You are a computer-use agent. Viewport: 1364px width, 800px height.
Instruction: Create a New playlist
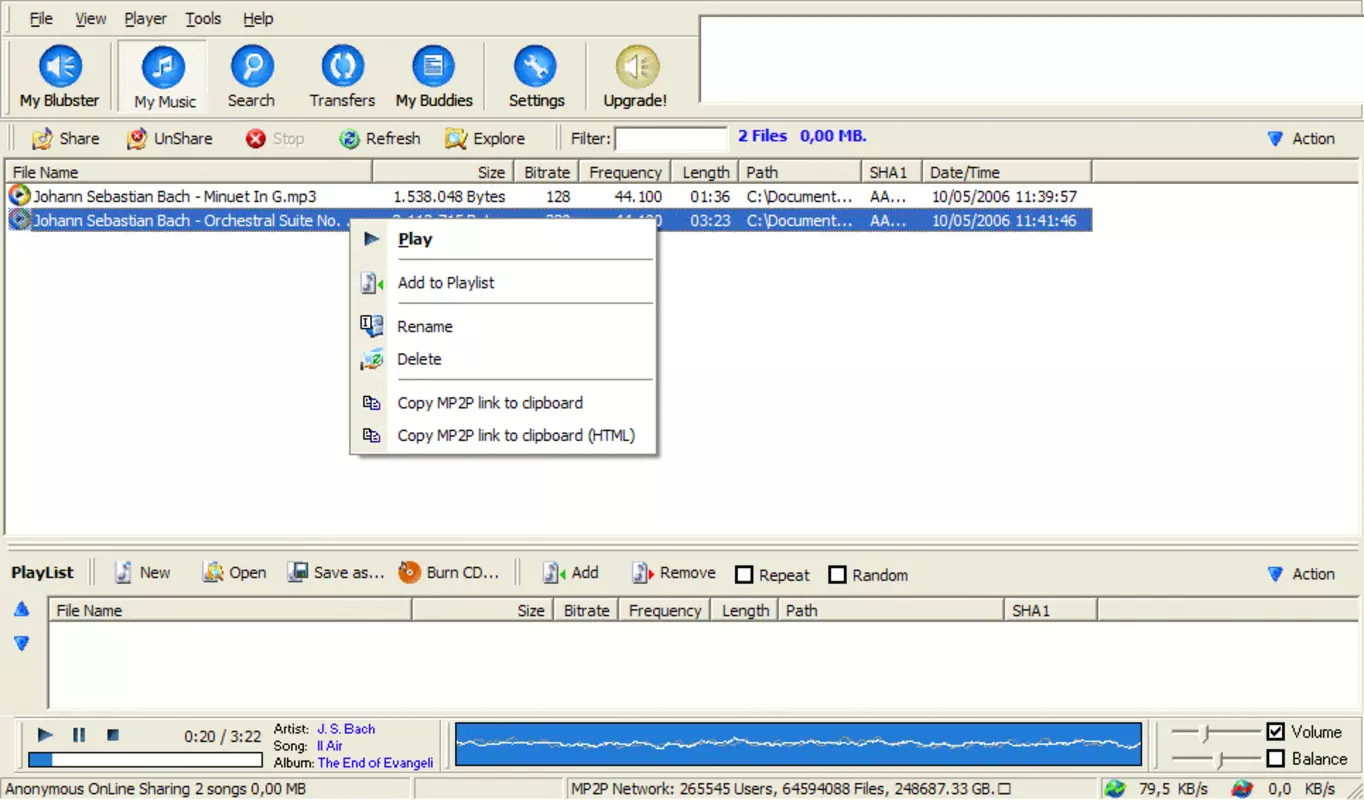click(142, 573)
